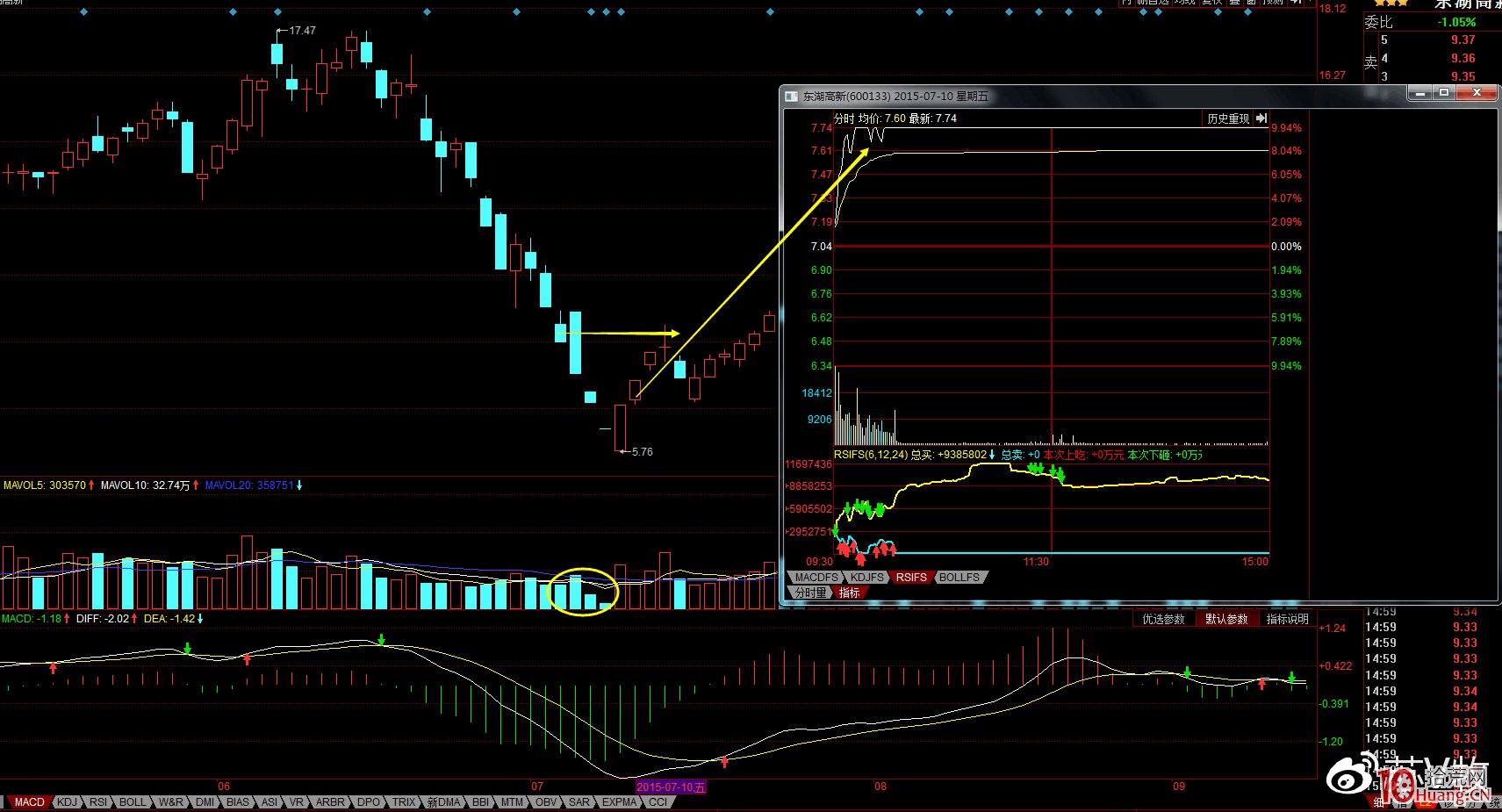Open the ARBR indicator tab

click(330, 802)
